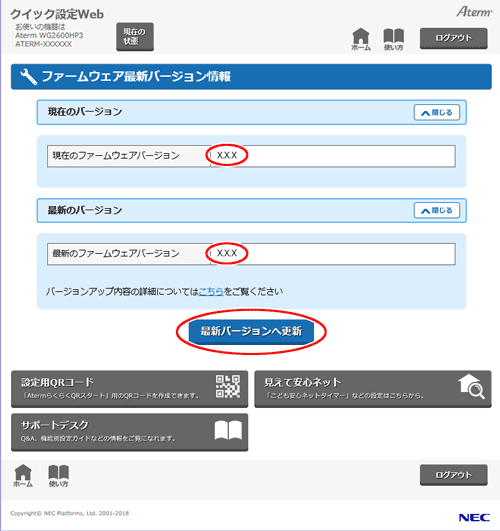500x531 pixels.
Task: Click the house-with-magnifier icon on 見えて安心ネット
Action: click(472, 386)
